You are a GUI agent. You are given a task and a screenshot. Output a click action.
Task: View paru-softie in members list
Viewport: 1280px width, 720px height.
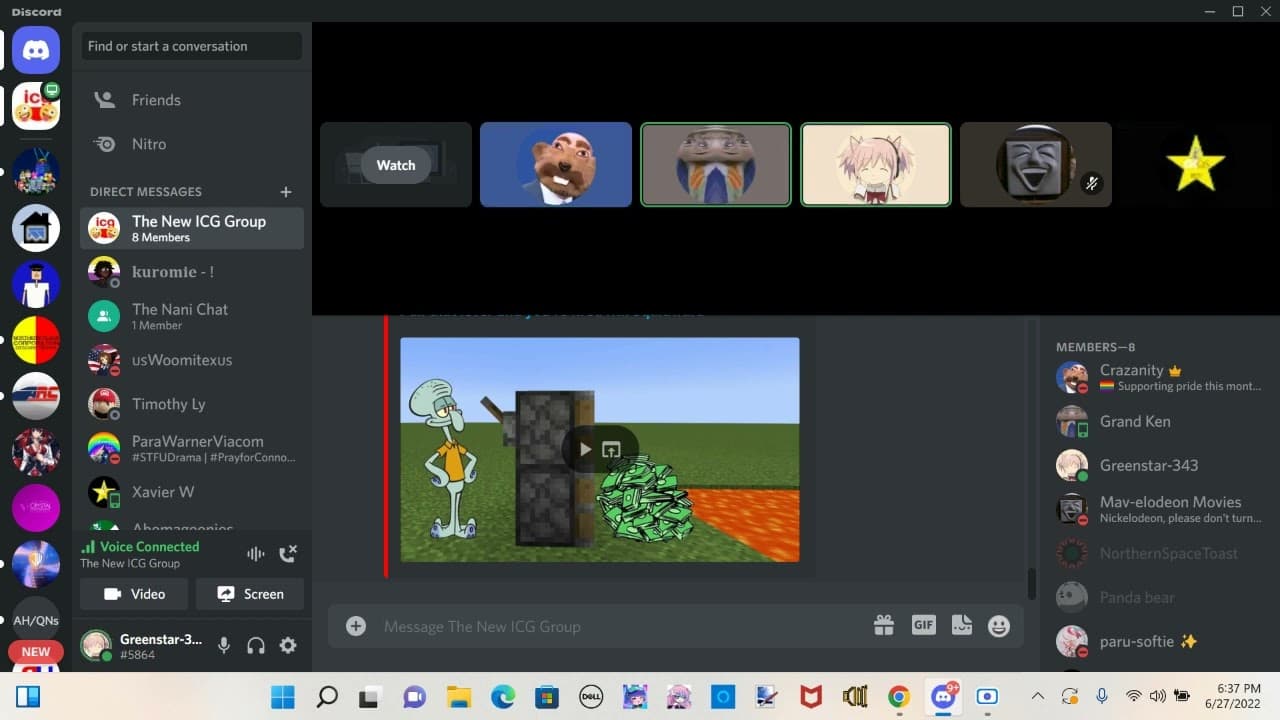pos(1160,641)
